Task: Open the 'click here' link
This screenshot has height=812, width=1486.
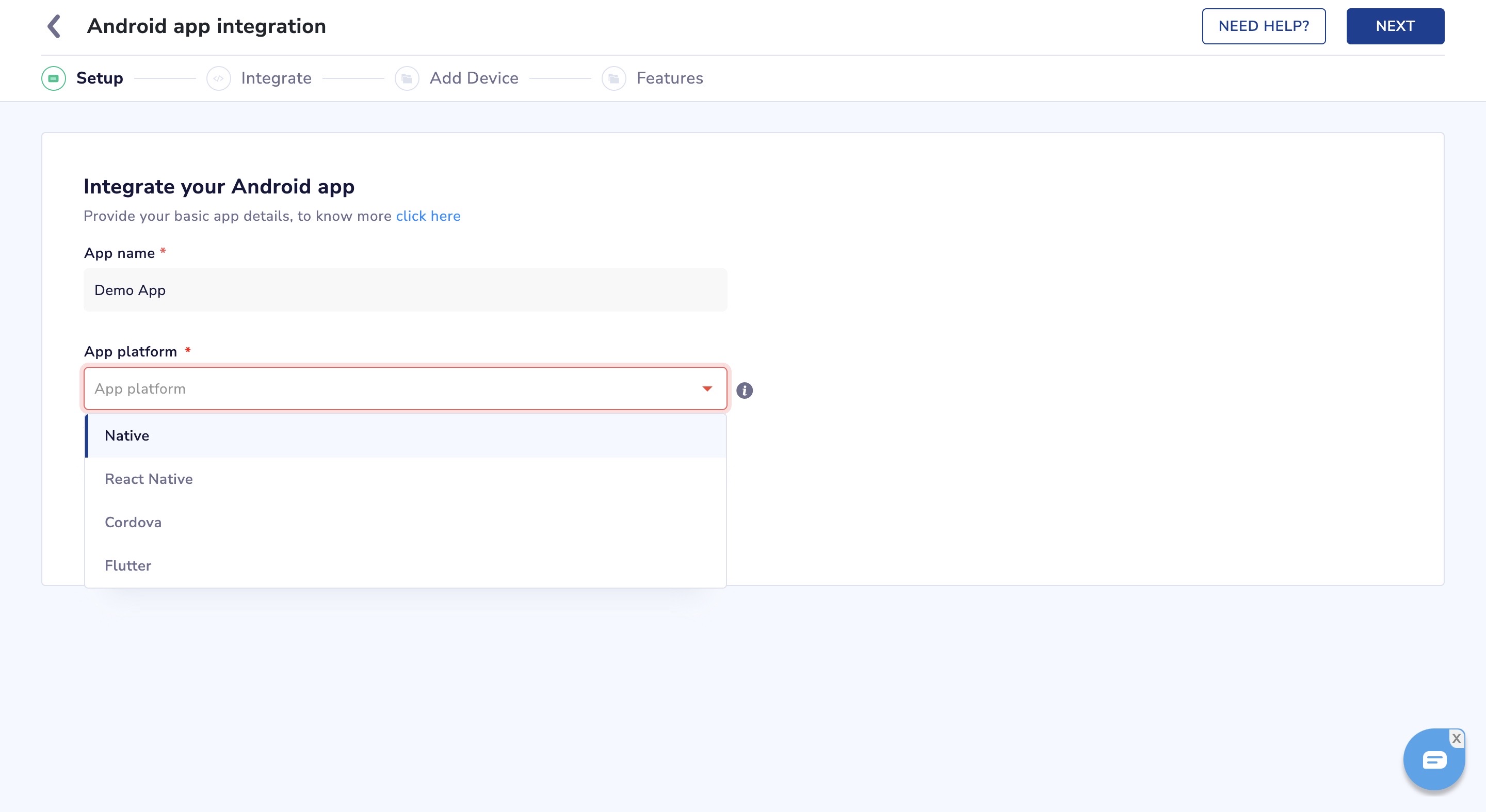Action: (x=428, y=216)
